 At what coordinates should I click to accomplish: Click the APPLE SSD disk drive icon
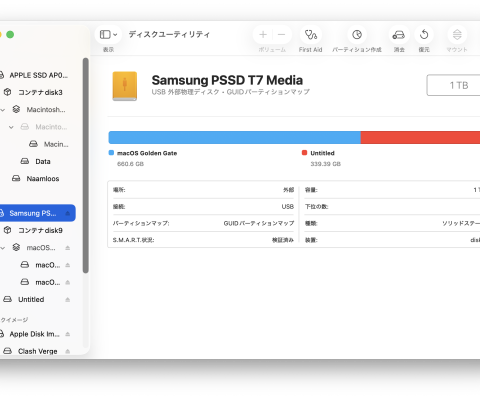point(2,75)
